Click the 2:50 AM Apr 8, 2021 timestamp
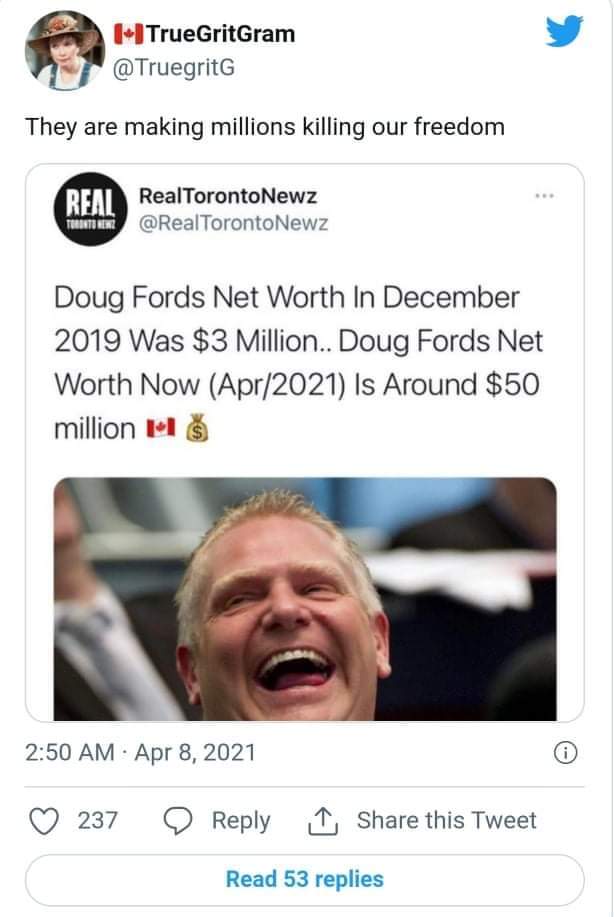 pyautogui.click(x=140, y=753)
